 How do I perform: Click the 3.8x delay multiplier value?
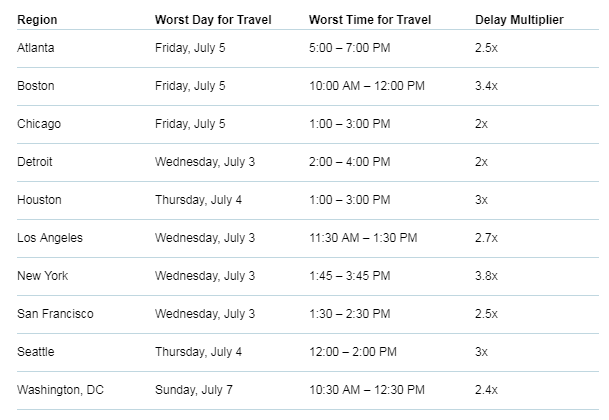486,276
